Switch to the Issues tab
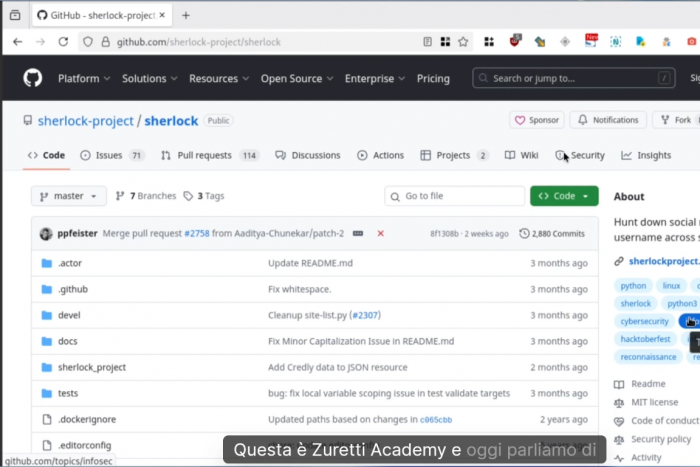The height and width of the screenshot is (467, 700). (112, 155)
